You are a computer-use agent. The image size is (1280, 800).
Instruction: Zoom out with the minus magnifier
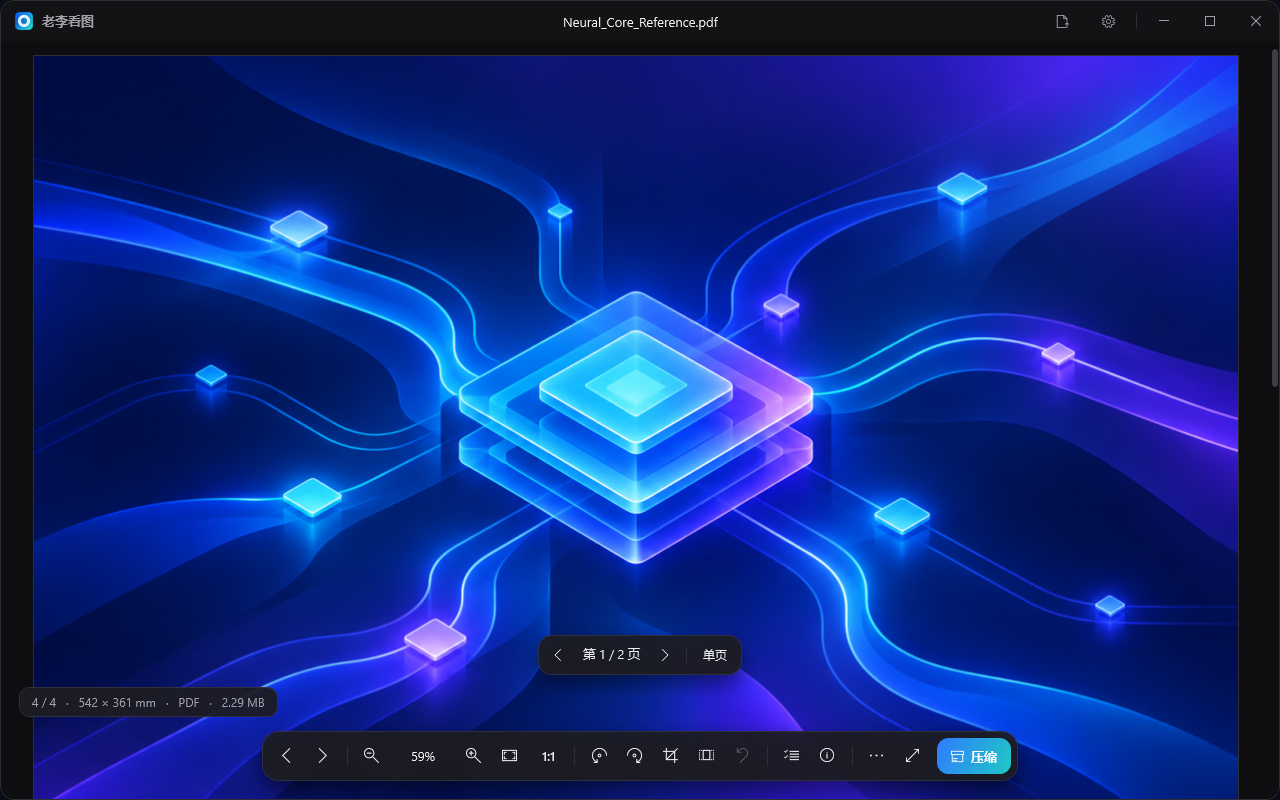pos(371,756)
